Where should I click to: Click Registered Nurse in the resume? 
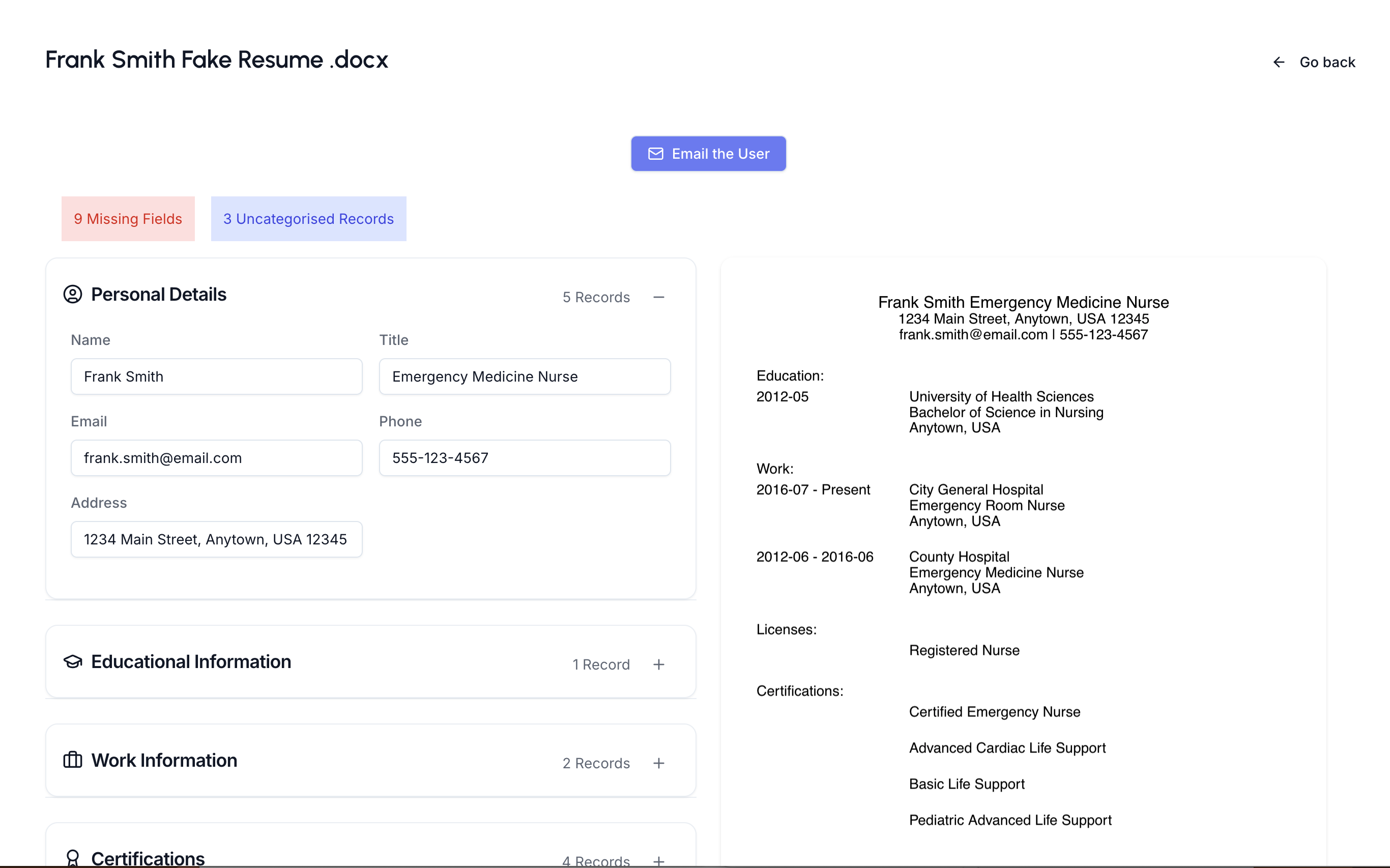click(964, 650)
